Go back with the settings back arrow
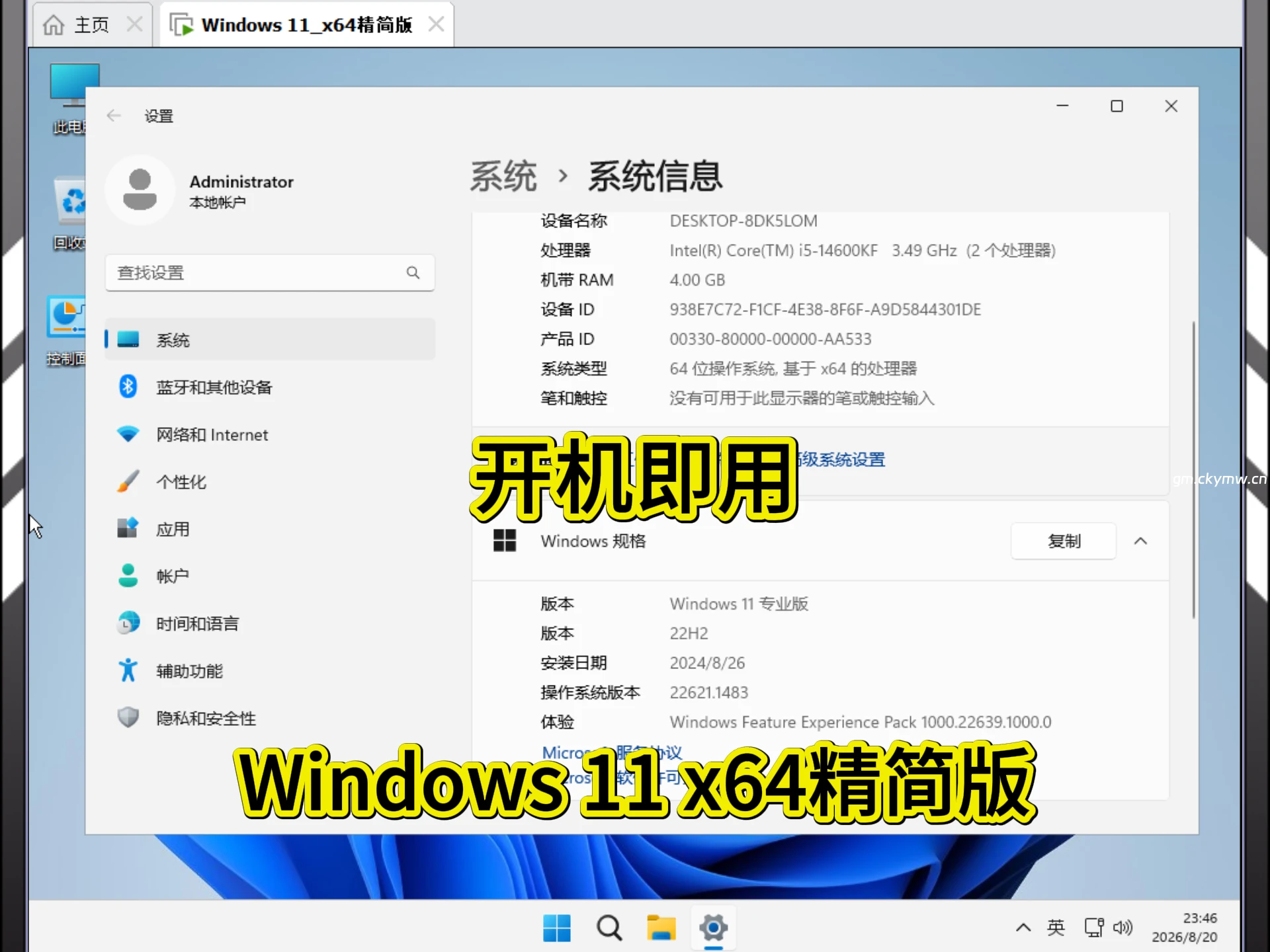 pyautogui.click(x=114, y=116)
